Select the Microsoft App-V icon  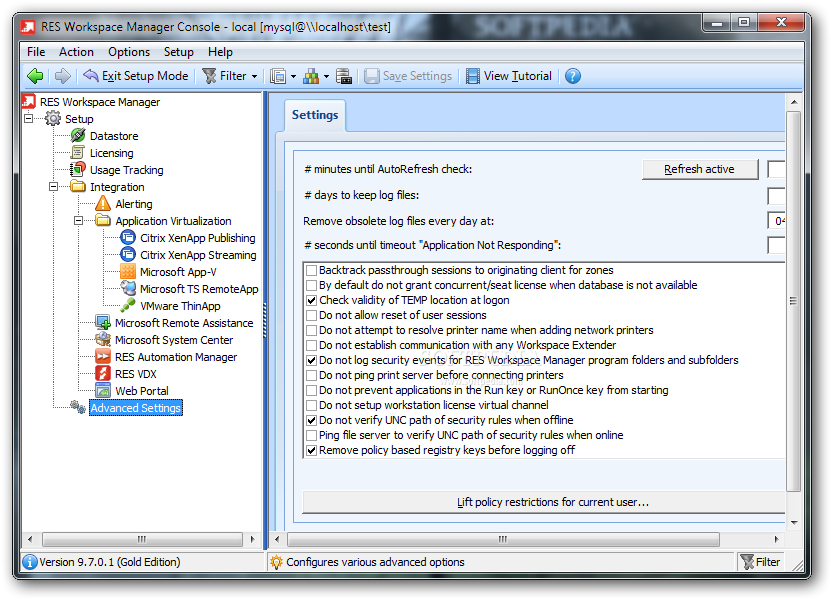click(128, 271)
